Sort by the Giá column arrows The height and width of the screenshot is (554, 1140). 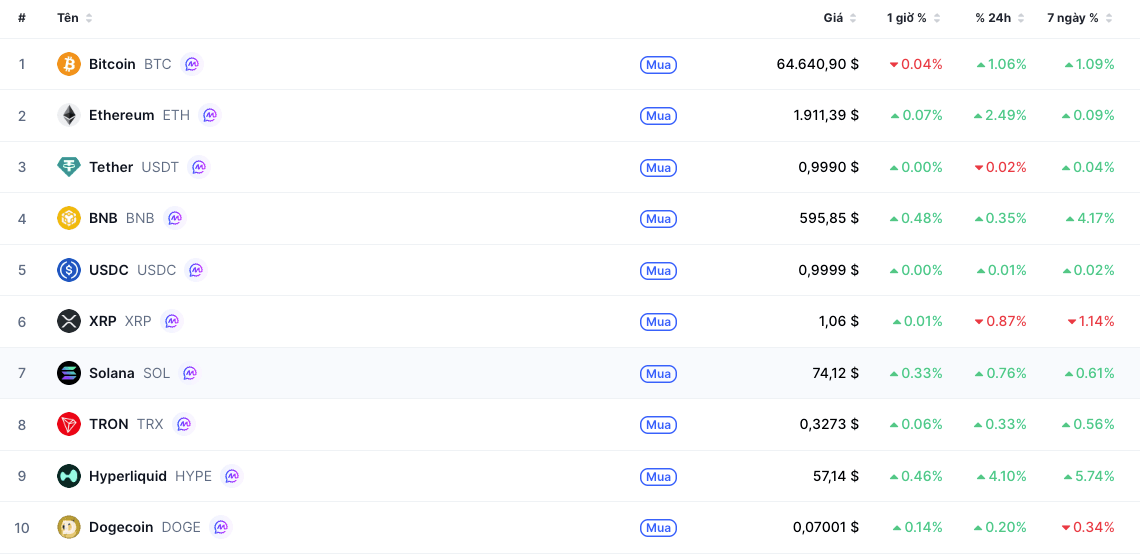[x=853, y=18]
